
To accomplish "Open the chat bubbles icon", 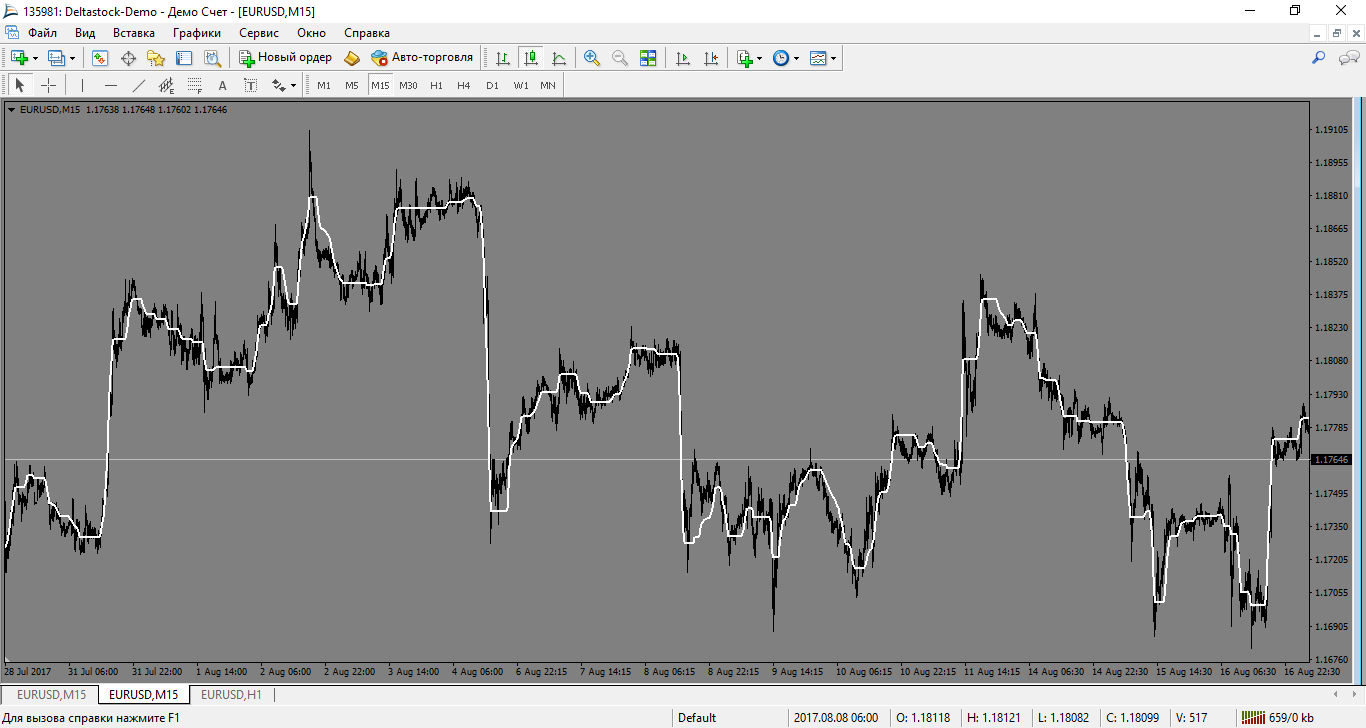I will tap(1348, 59).
